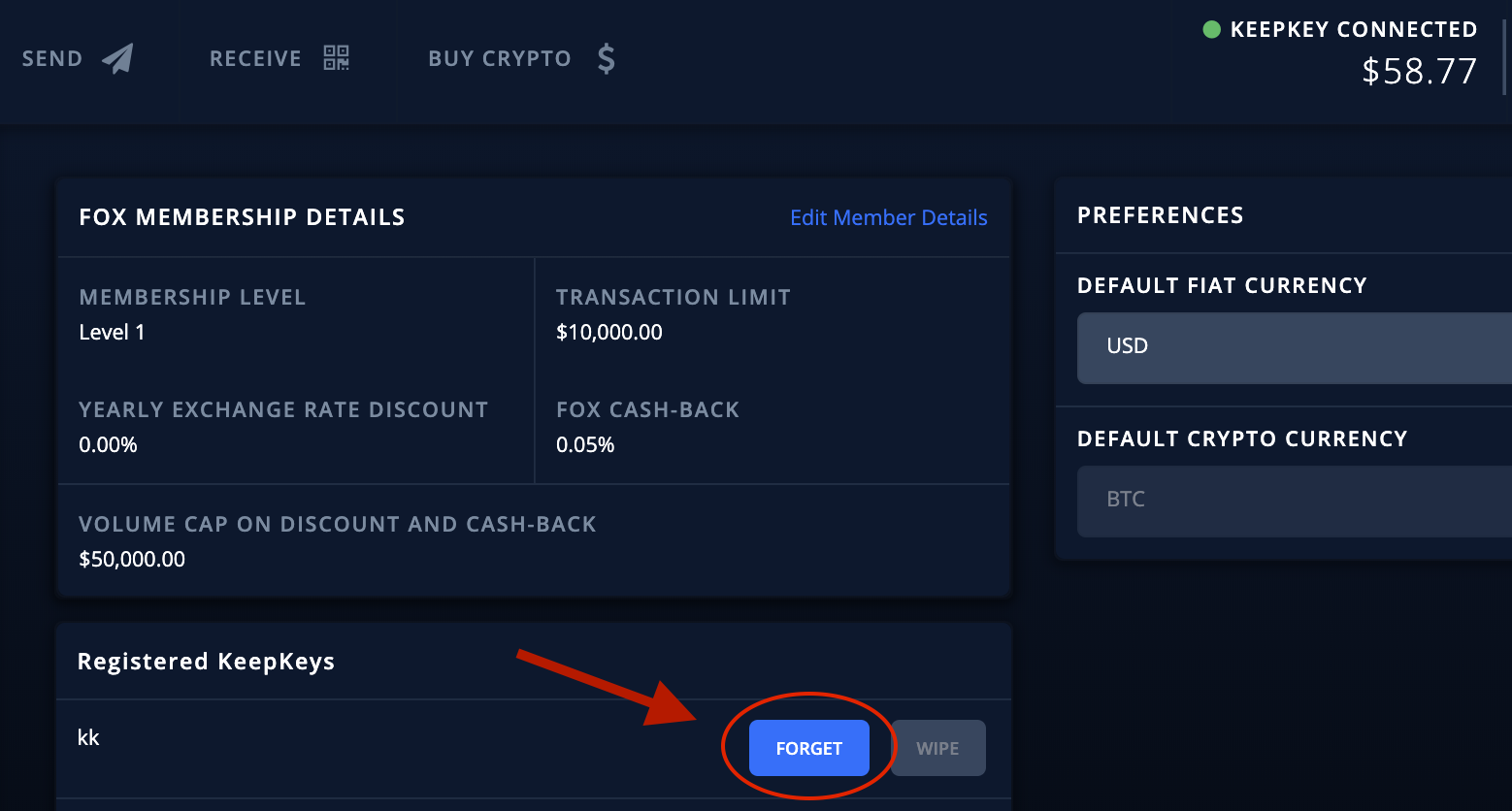Open the Send menu item
Viewport: 1512px width, 811px height.
[x=78, y=58]
